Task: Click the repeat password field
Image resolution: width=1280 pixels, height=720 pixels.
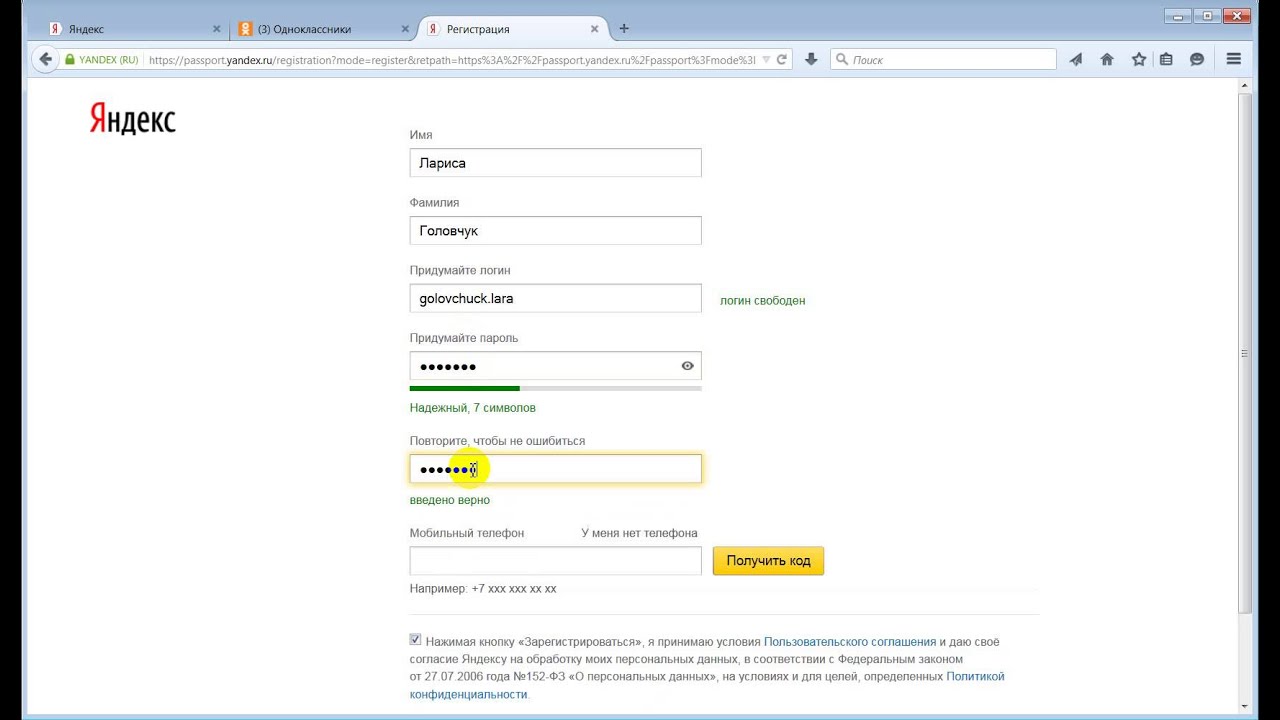Action: pos(555,469)
